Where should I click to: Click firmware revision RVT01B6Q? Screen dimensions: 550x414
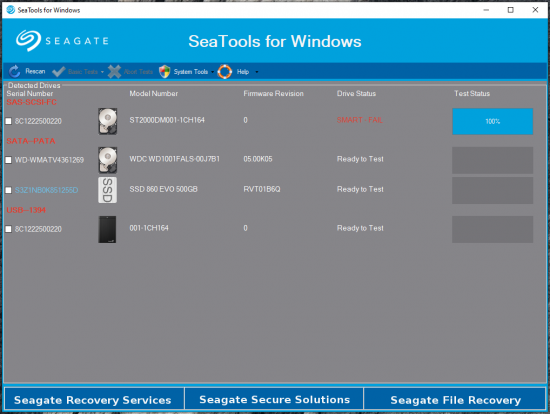[x=262, y=189]
